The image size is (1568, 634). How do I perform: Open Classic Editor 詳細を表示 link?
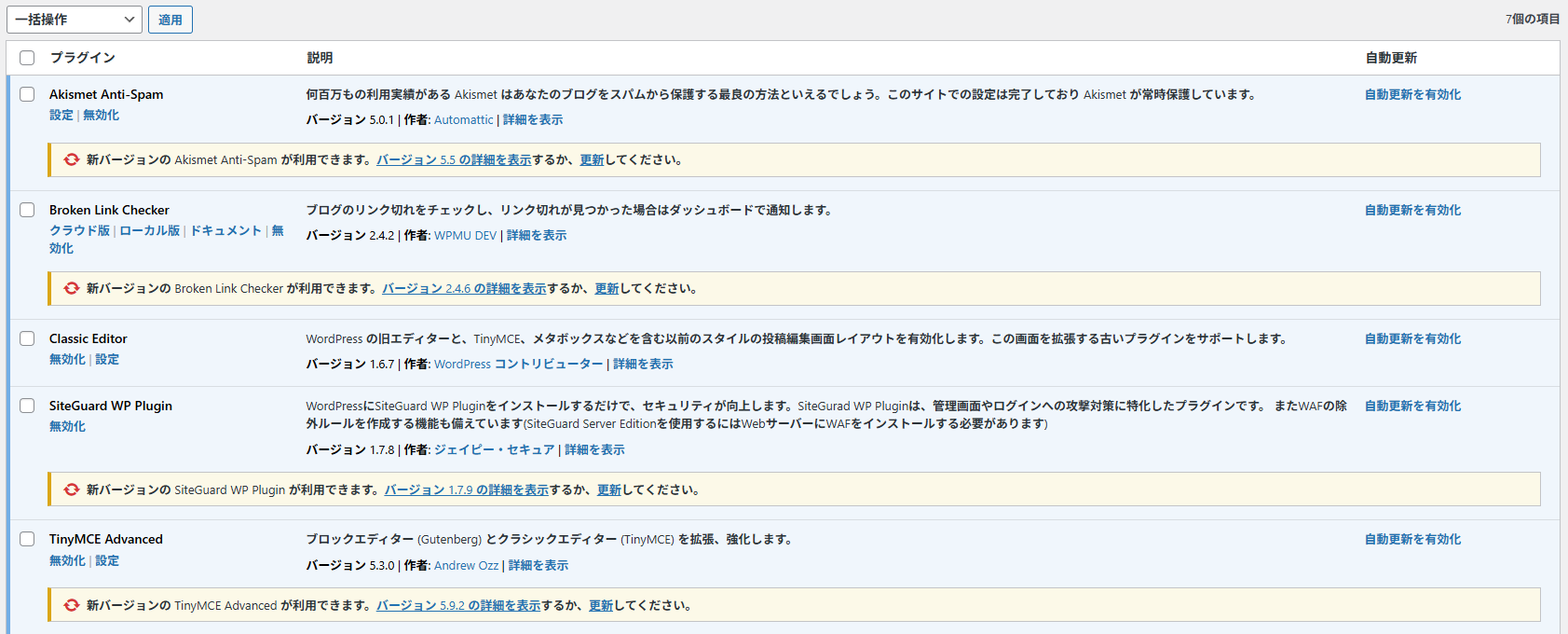coord(643,364)
